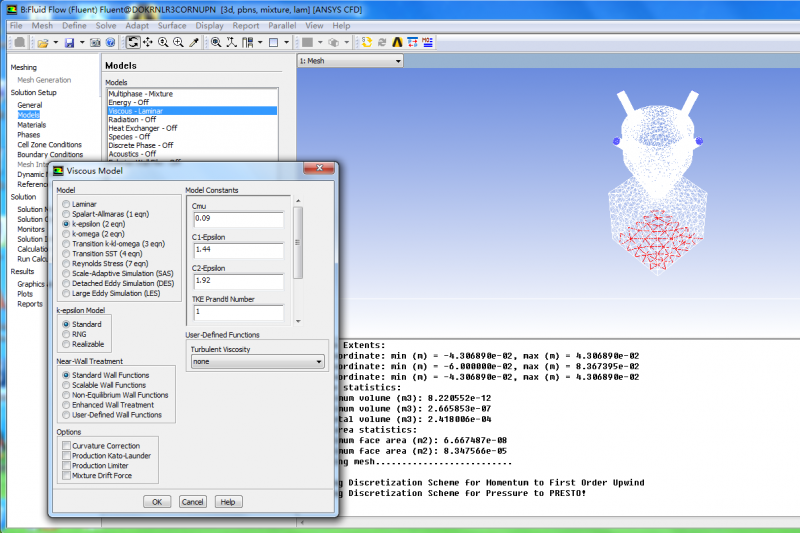This screenshot has height=533, width=800.
Task: Open the blue help question icon
Action: click(x=110, y=43)
